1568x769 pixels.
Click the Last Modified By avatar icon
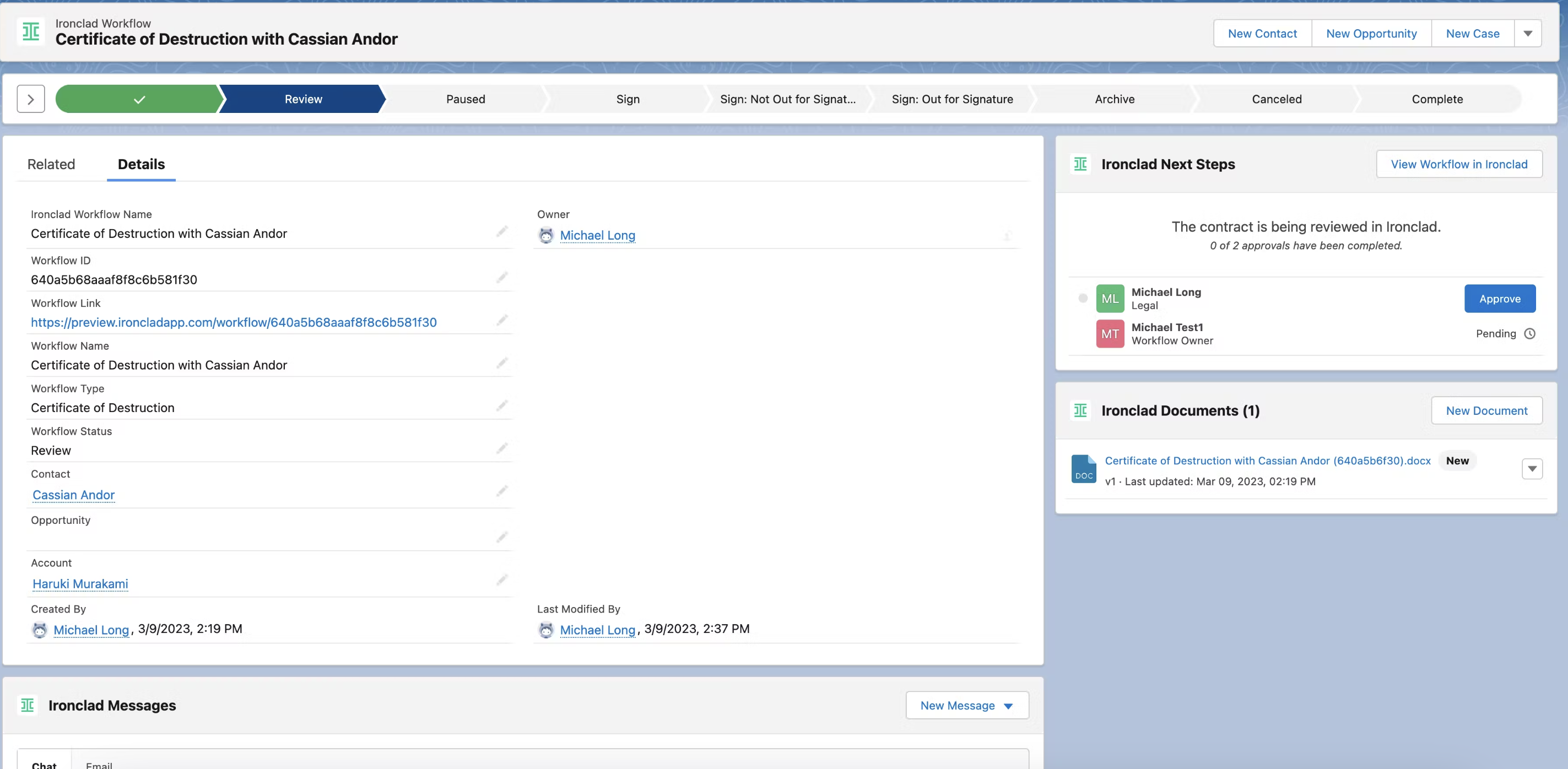pos(546,630)
